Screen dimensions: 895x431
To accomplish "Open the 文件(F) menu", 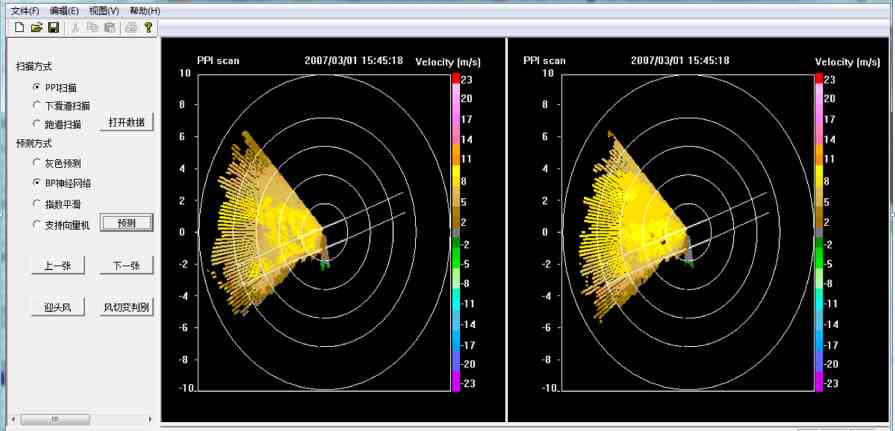I will click(x=24, y=10).
